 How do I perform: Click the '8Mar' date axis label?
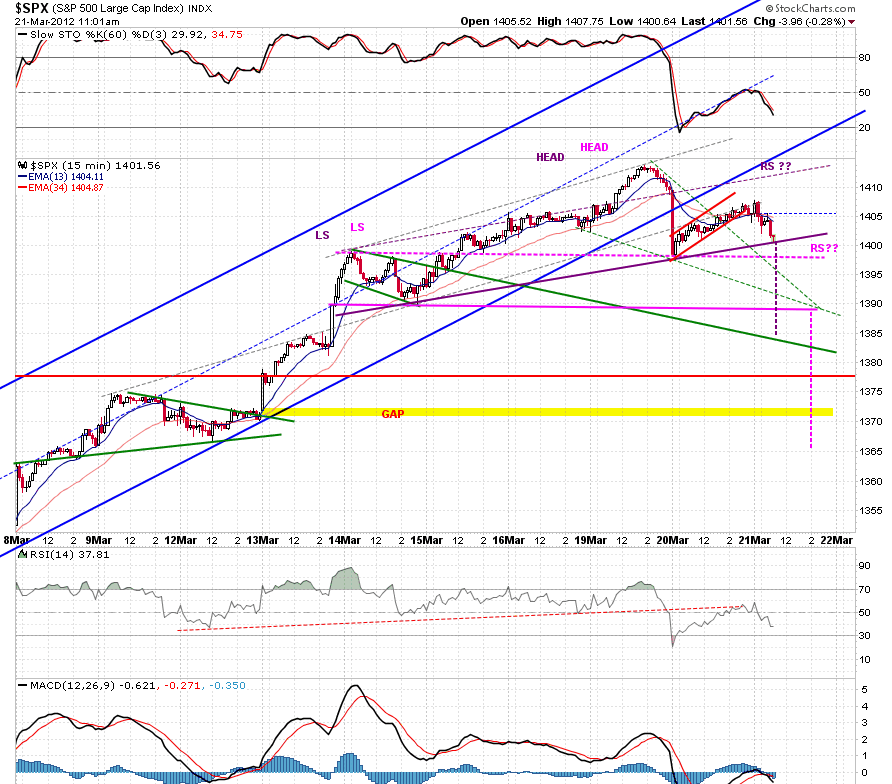click(17, 540)
